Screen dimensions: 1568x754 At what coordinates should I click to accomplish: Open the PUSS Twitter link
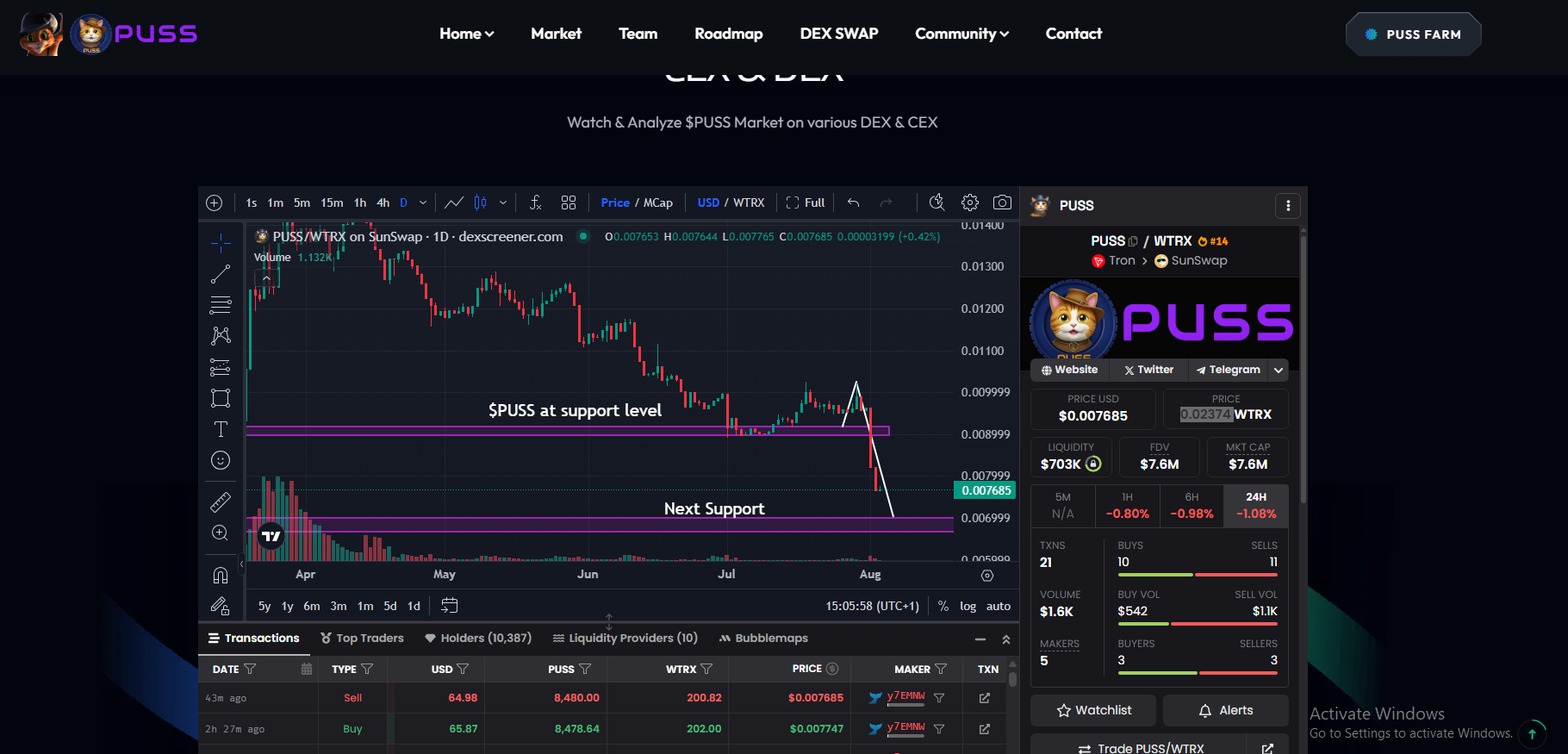[x=1148, y=370]
